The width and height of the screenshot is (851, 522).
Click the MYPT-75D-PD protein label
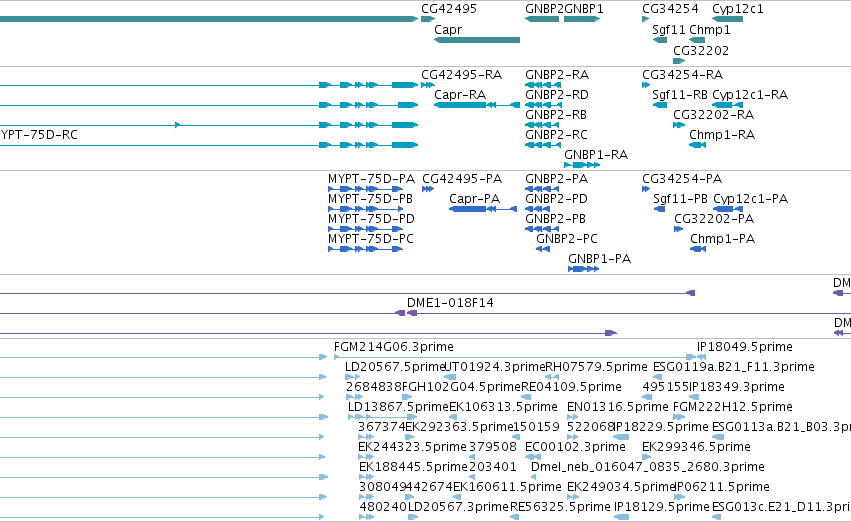pos(371,219)
